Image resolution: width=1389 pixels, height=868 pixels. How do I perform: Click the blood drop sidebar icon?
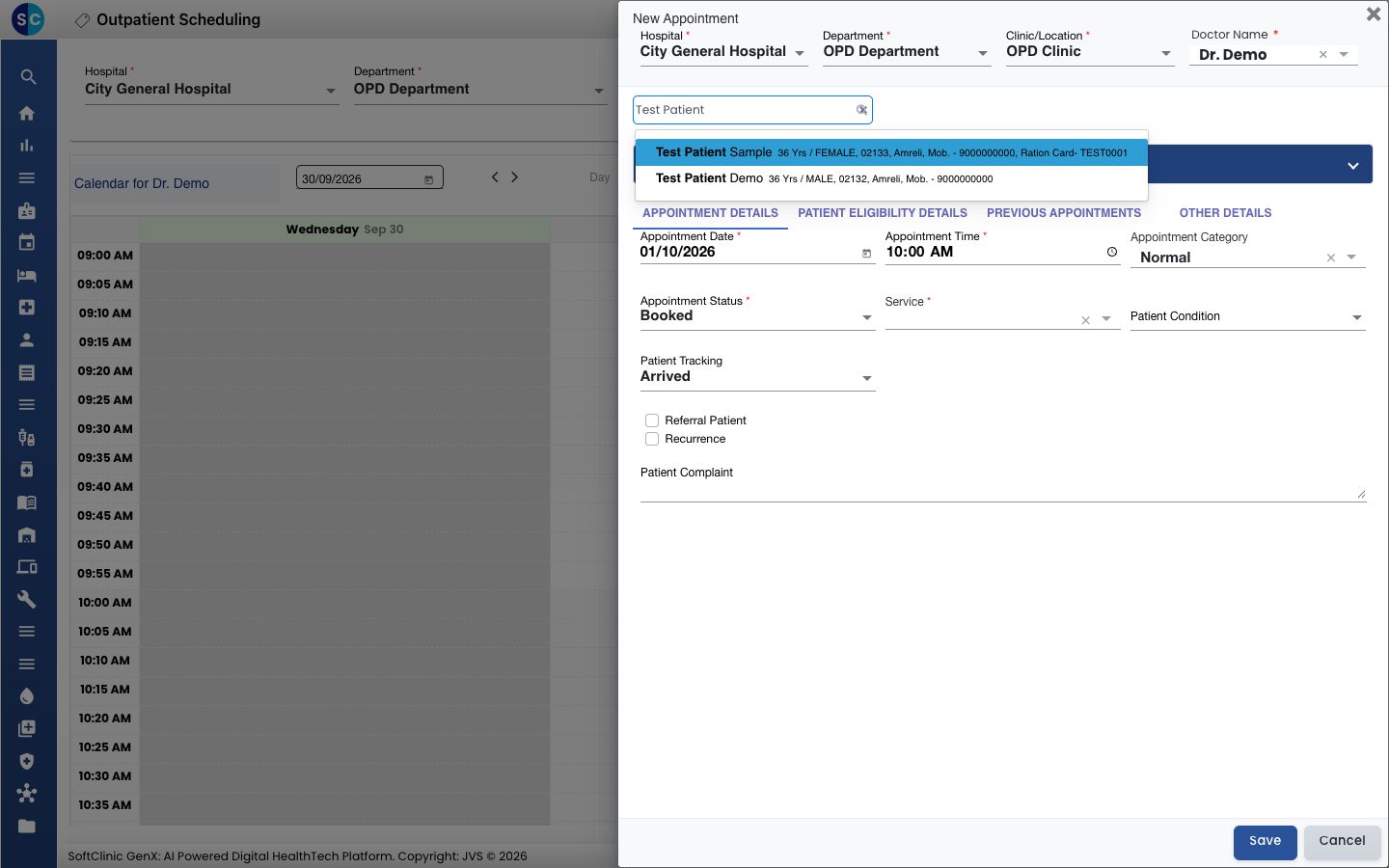(27, 696)
